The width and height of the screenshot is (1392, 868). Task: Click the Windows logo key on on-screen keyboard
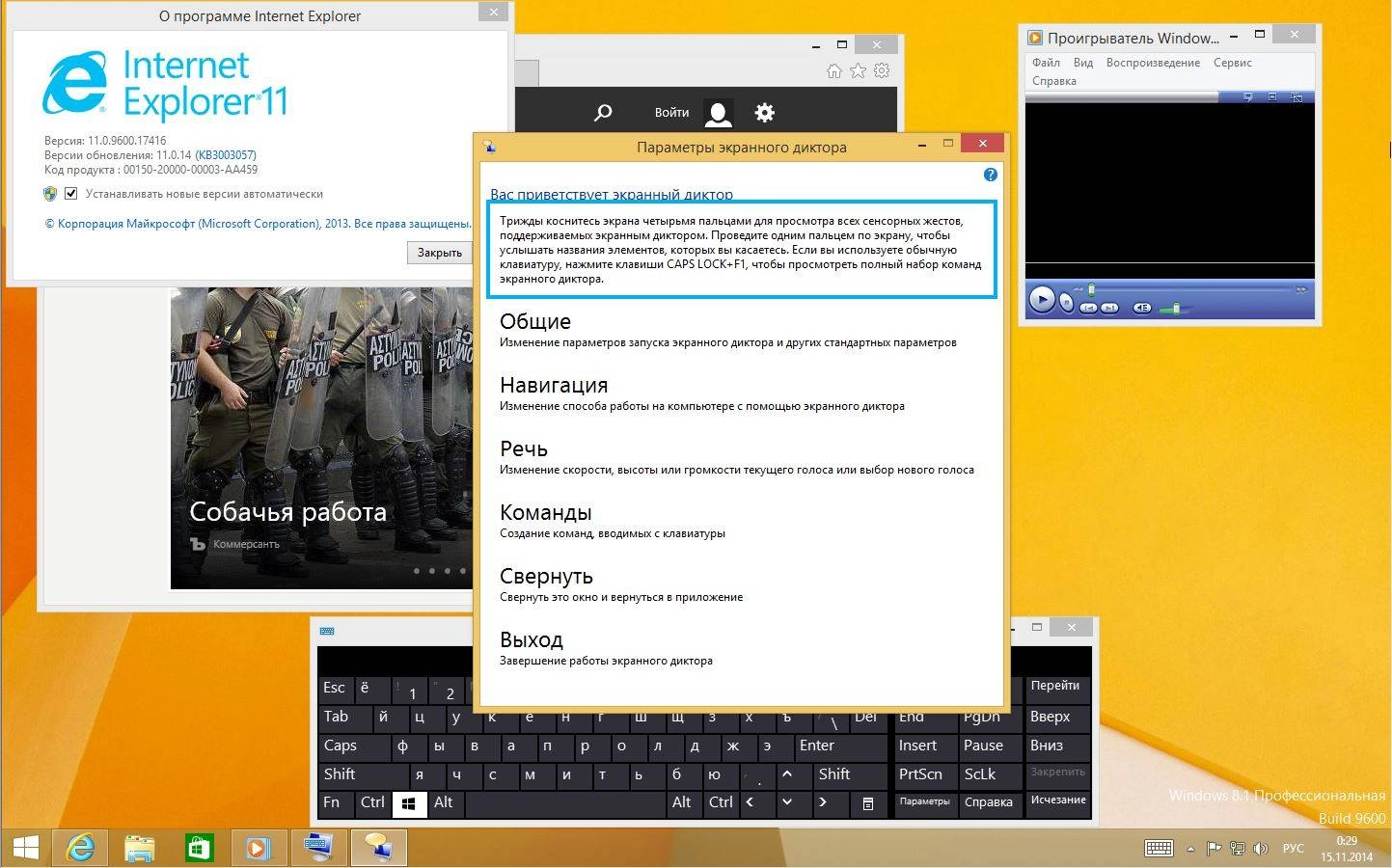409,803
